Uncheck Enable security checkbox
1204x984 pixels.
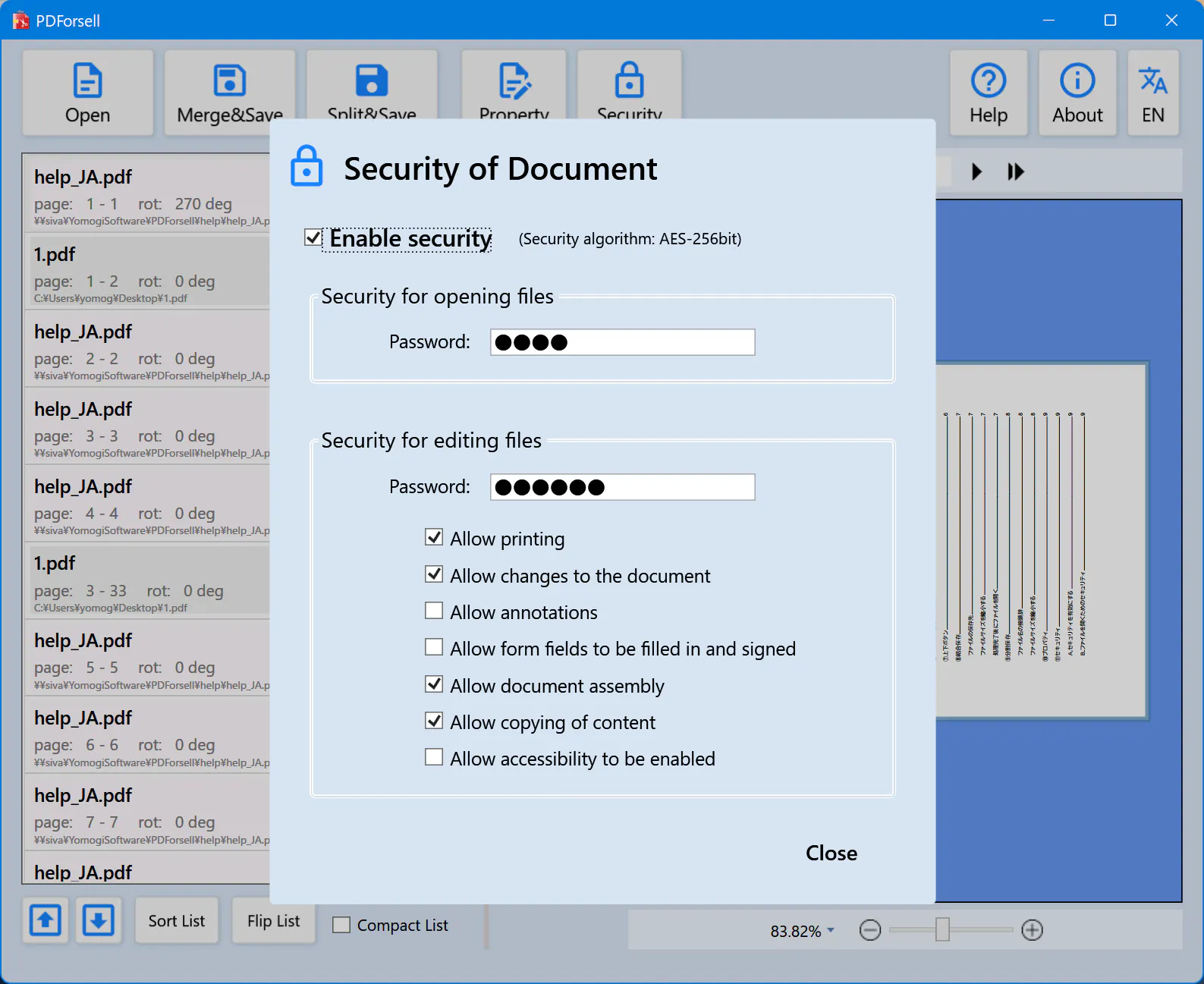point(313,238)
